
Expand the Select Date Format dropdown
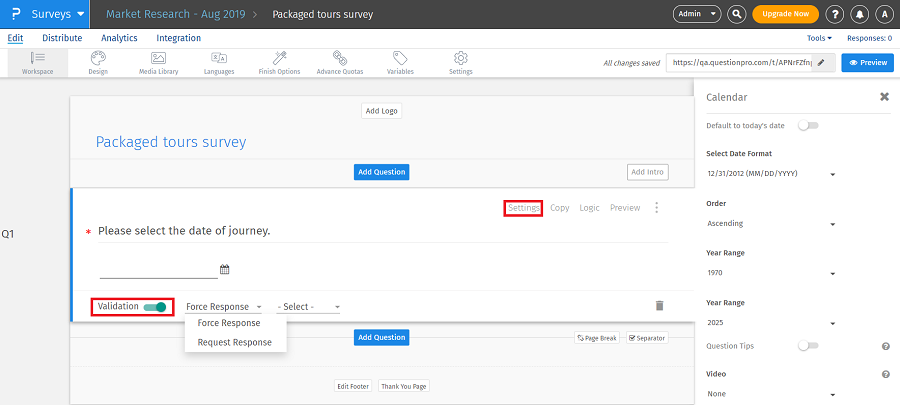point(771,174)
